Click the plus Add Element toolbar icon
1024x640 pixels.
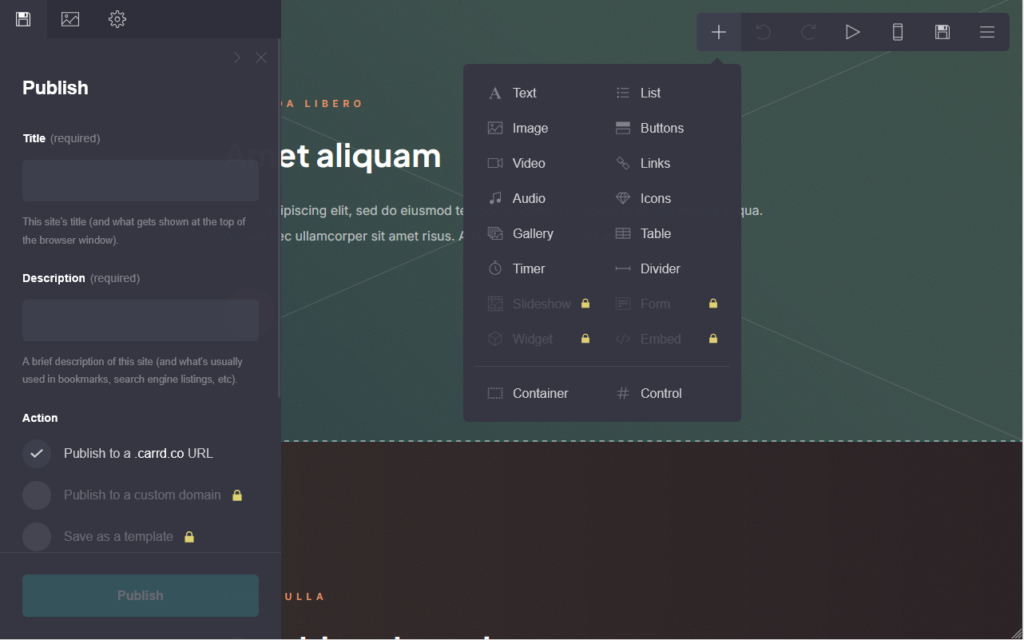tap(718, 32)
